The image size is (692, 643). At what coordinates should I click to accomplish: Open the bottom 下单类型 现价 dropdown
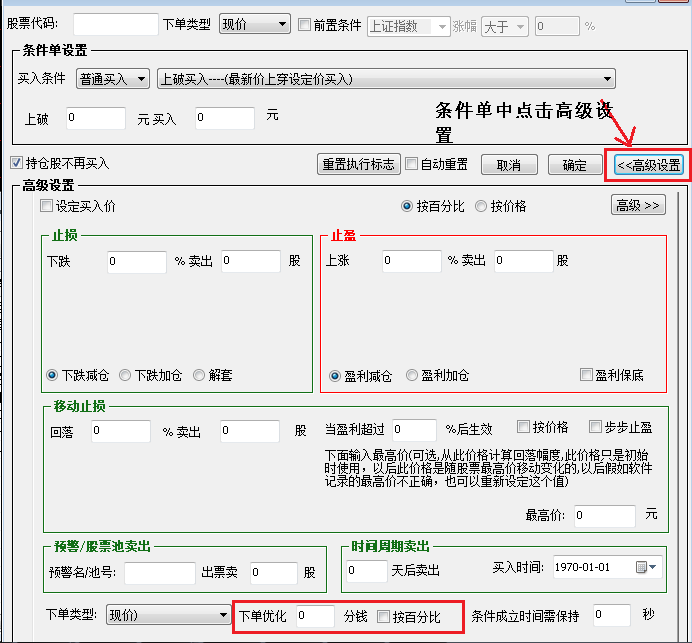coord(168,615)
